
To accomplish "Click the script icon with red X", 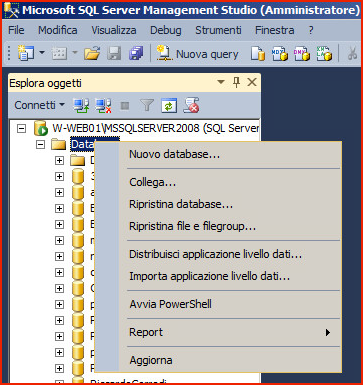I will (191, 105).
